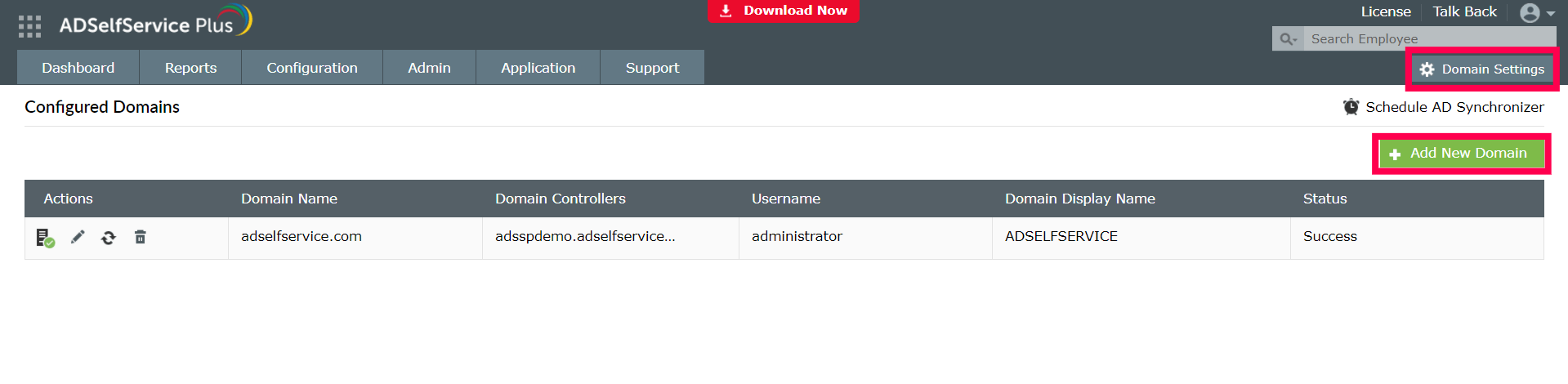Screen dimensions: 1568x384
Task: Delete the adselfservice.com domain with trash icon
Action: click(141, 237)
